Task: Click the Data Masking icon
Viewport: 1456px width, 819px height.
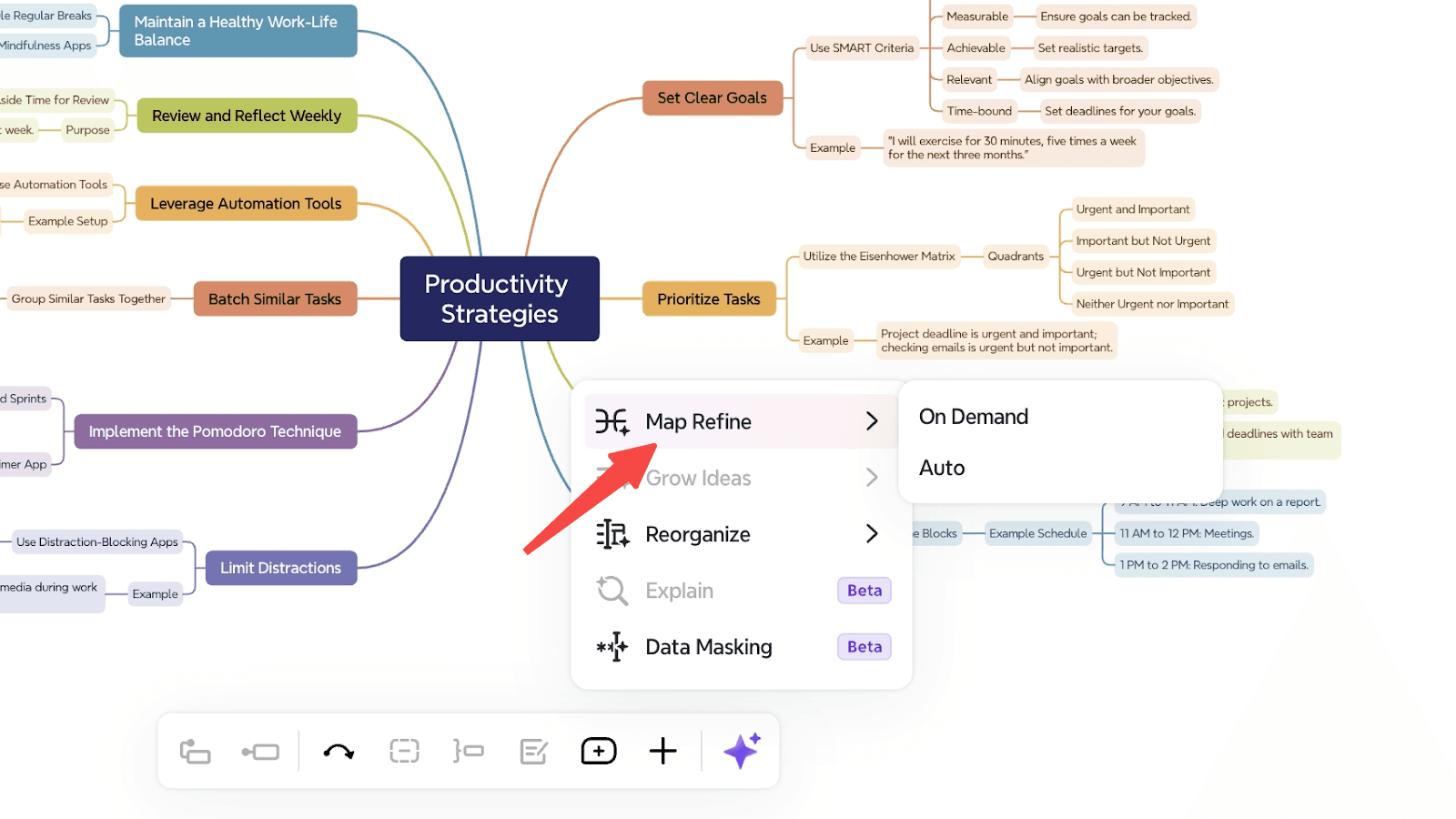Action: [x=612, y=647]
